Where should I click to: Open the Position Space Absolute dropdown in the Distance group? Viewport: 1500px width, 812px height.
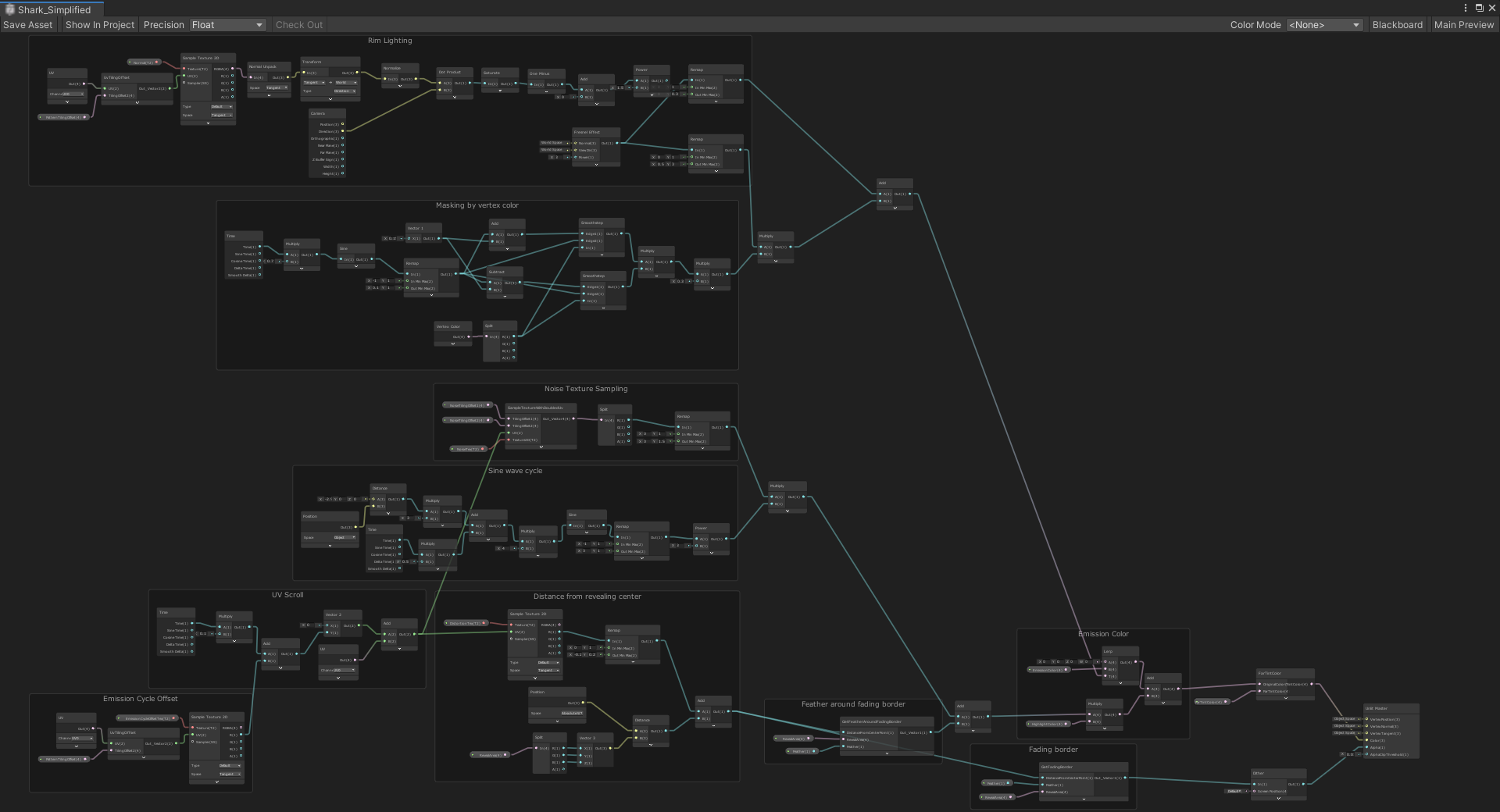[572, 713]
